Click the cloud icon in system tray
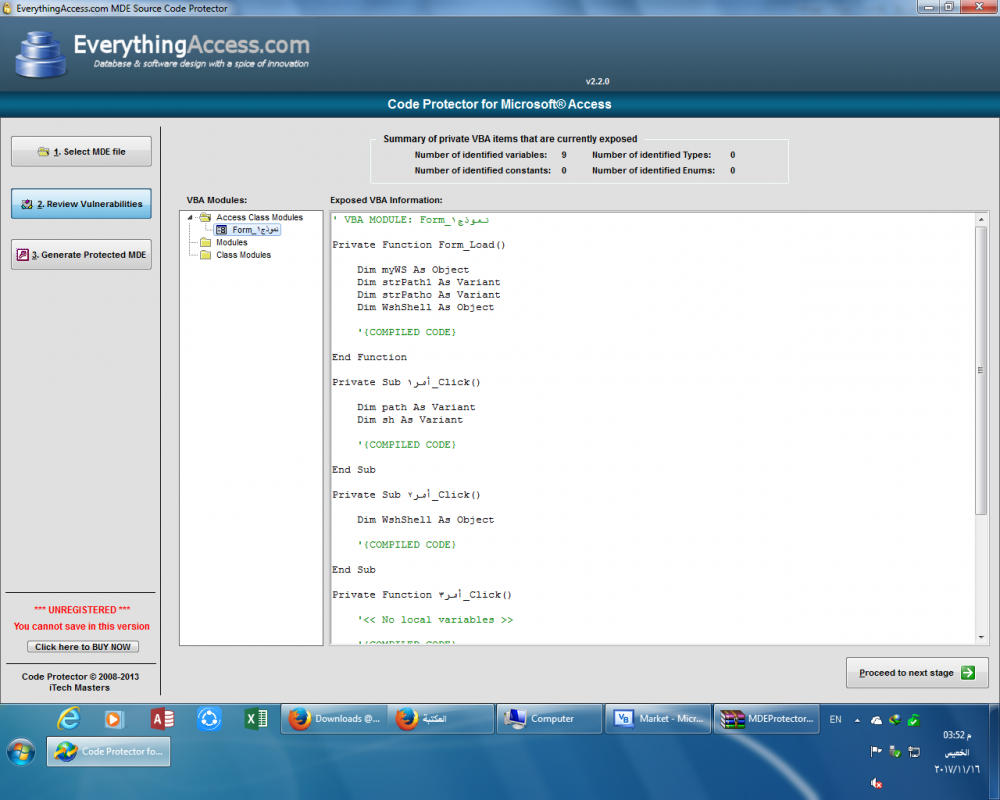The image size is (1000, 800). click(876, 720)
